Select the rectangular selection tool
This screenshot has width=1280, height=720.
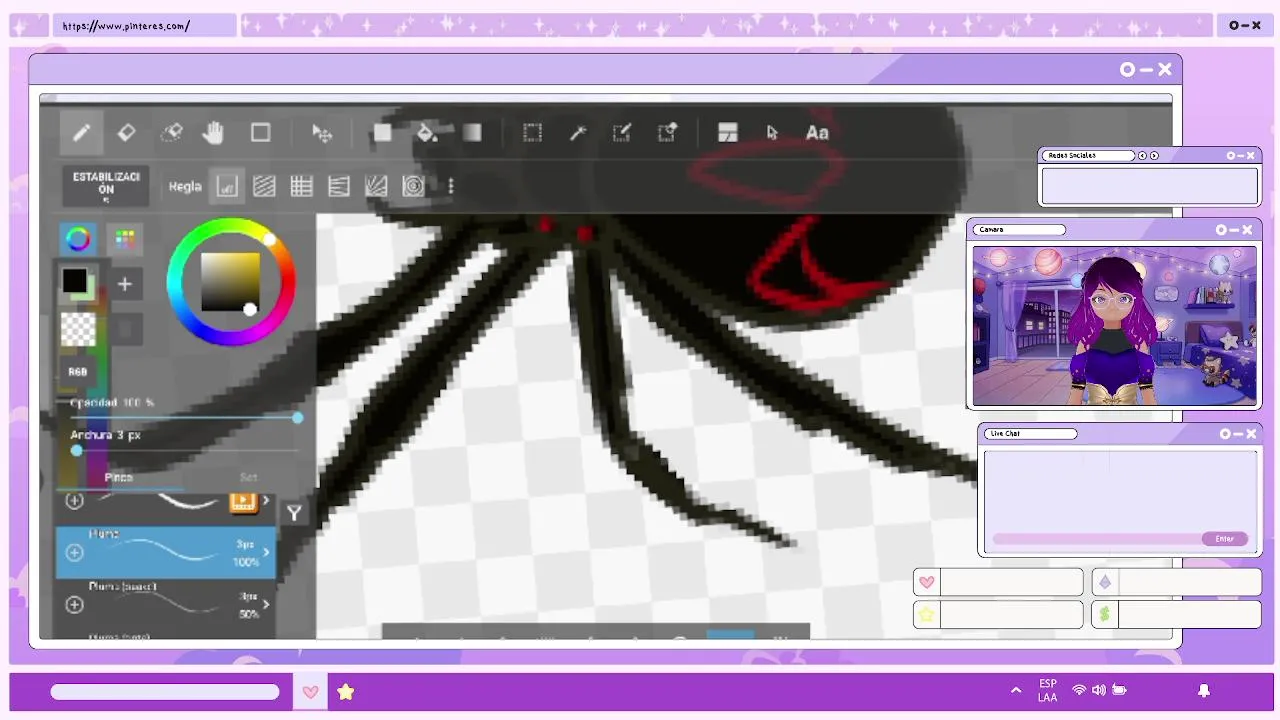533,133
